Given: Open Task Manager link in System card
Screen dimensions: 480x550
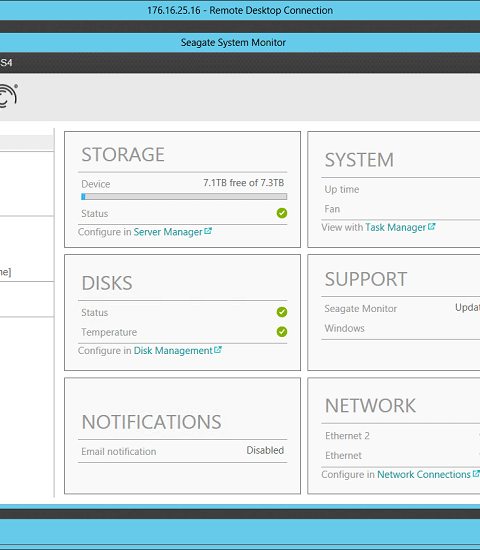Looking at the screenshot, I should pyautogui.click(x=395, y=227).
